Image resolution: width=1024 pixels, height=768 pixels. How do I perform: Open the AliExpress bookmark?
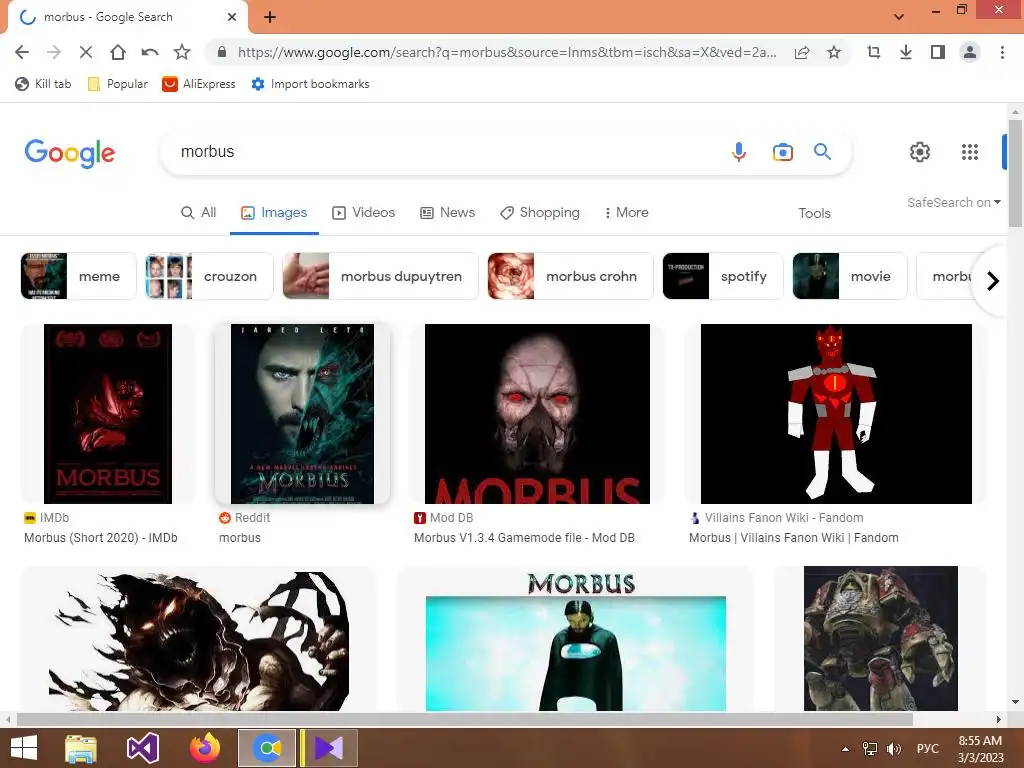tap(199, 84)
